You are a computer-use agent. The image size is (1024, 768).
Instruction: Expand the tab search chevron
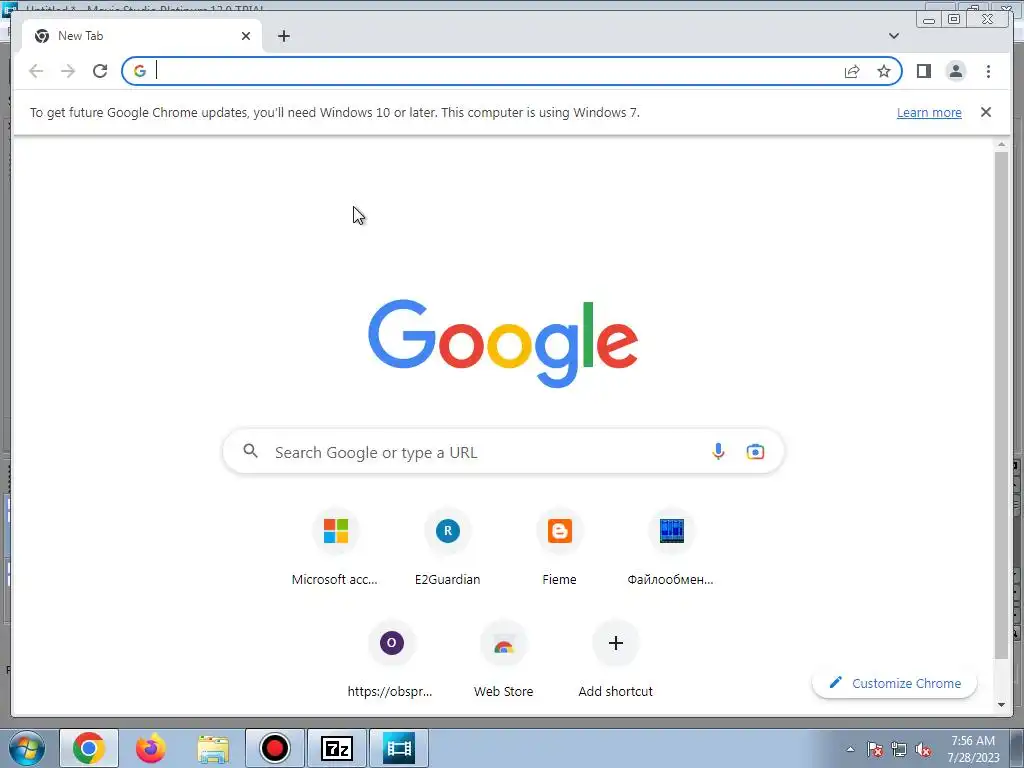pos(893,36)
